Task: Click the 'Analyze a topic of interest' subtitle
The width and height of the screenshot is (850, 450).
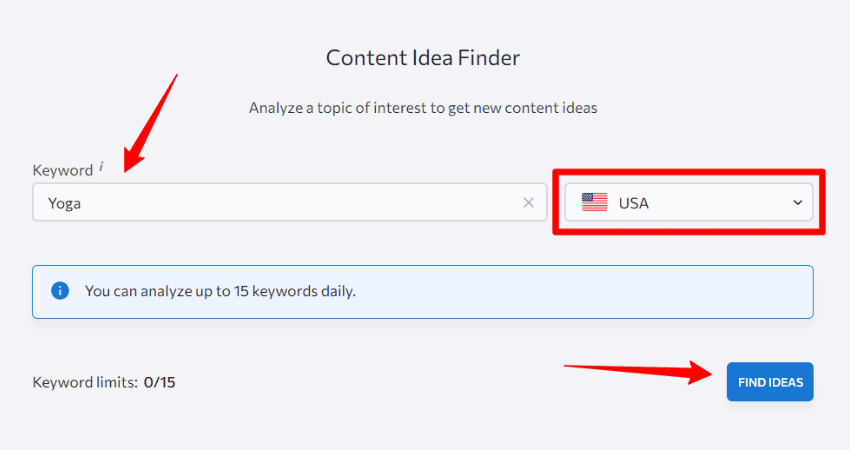Action: click(423, 108)
